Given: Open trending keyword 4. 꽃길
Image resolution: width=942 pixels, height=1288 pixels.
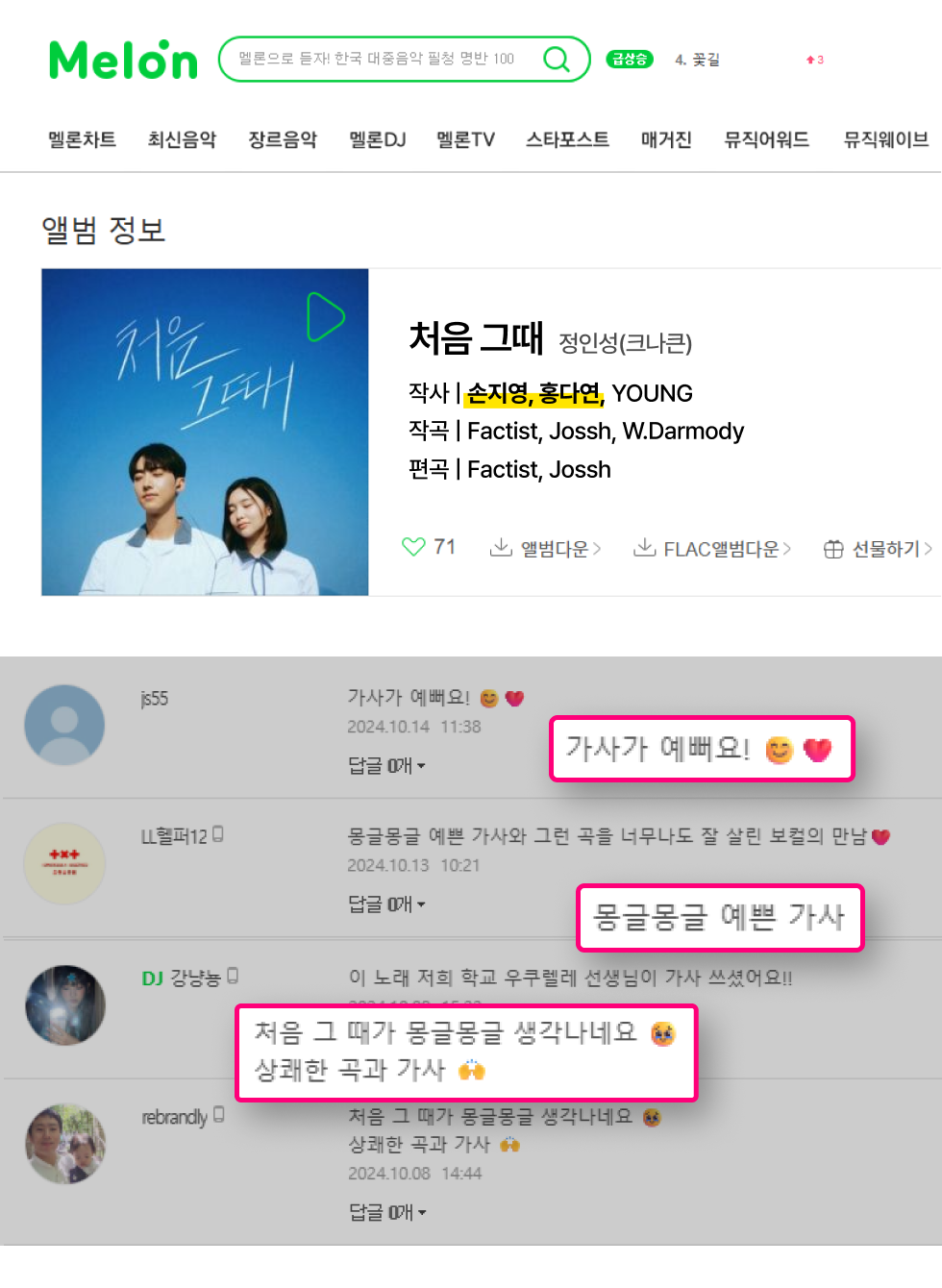Looking at the screenshot, I should point(697,60).
